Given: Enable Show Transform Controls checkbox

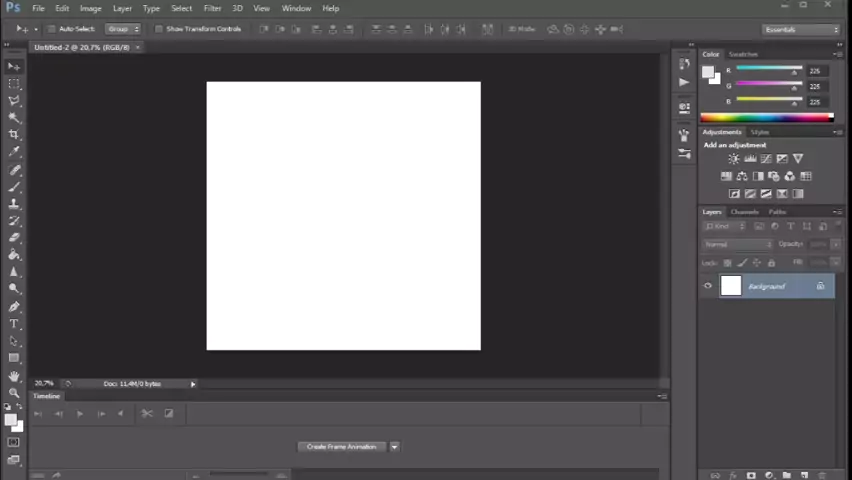Looking at the screenshot, I should [159, 29].
